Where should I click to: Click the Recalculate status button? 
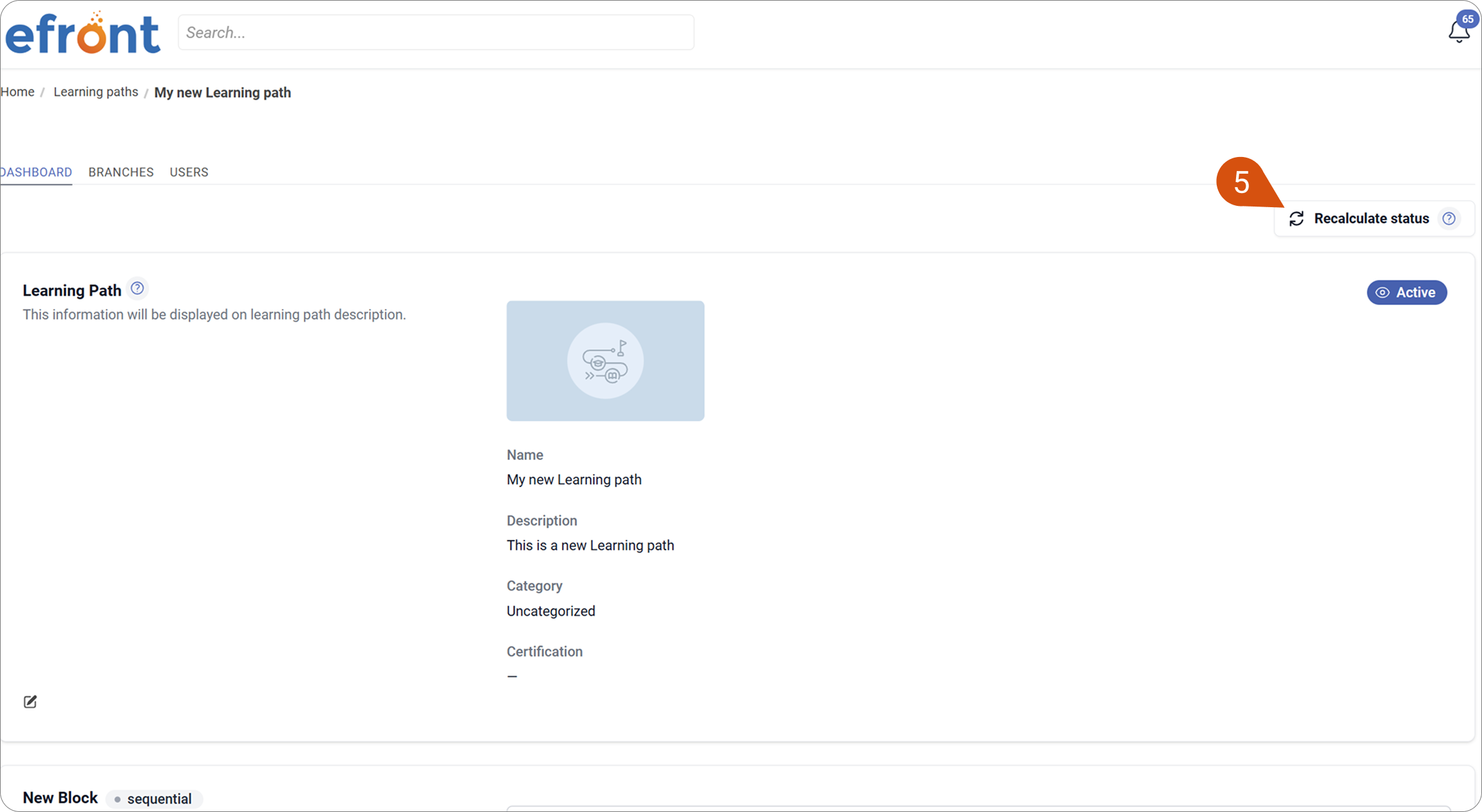[x=1374, y=219]
